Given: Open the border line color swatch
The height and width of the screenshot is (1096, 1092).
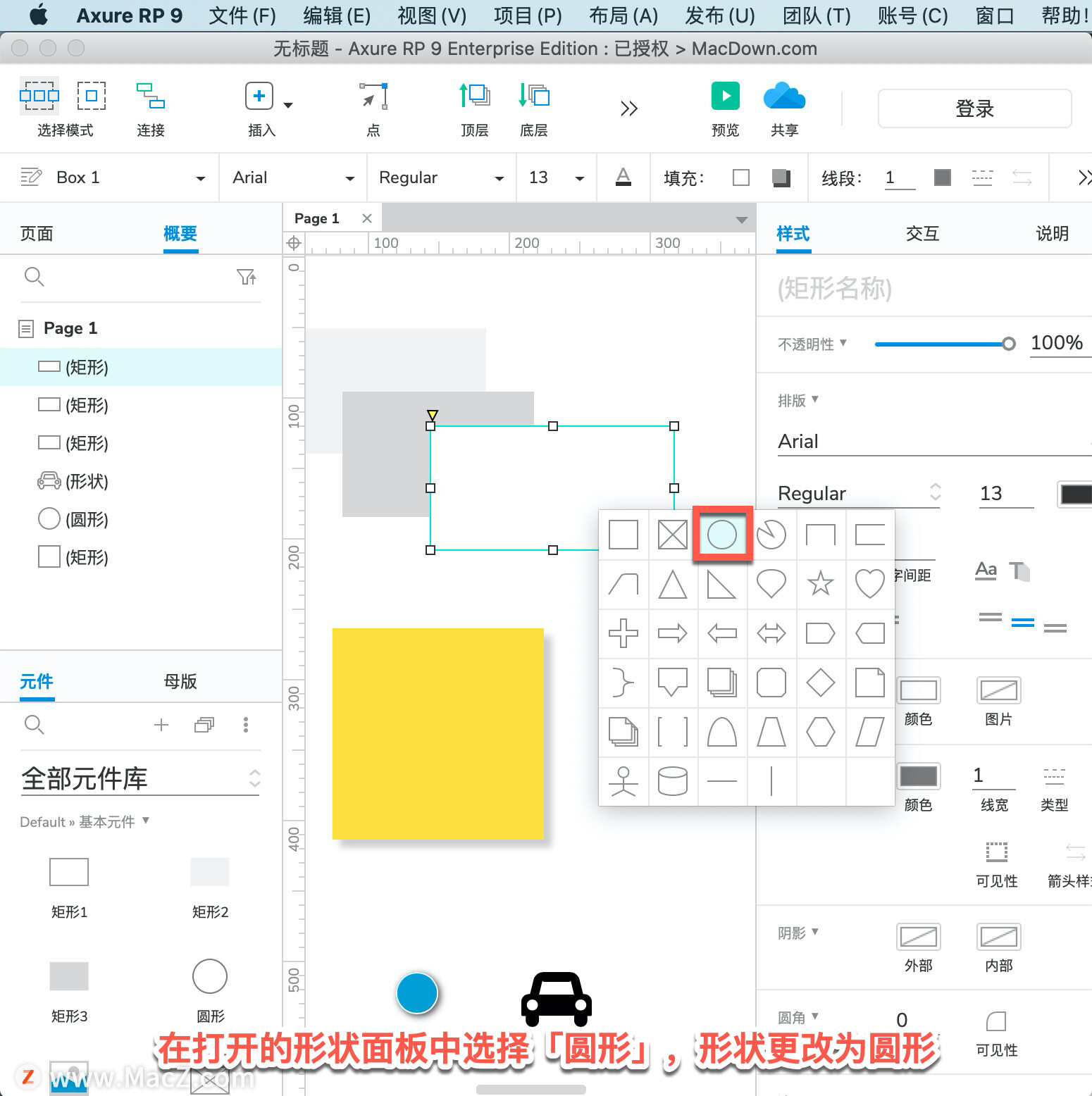Looking at the screenshot, I should click(x=919, y=776).
